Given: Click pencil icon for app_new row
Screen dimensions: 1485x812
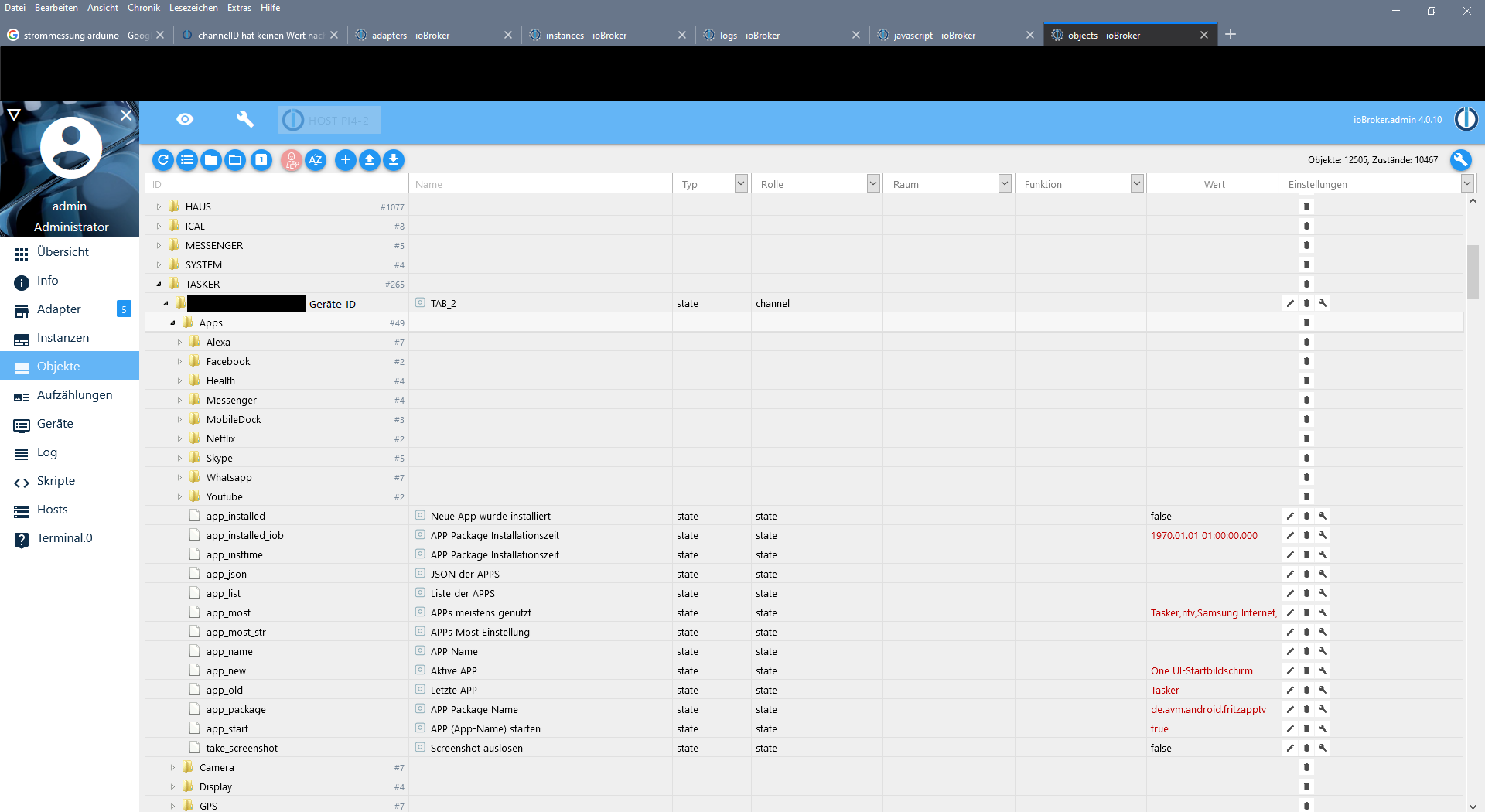Looking at the screenshot, I should pyautogui.click(x=1290, y=671).
